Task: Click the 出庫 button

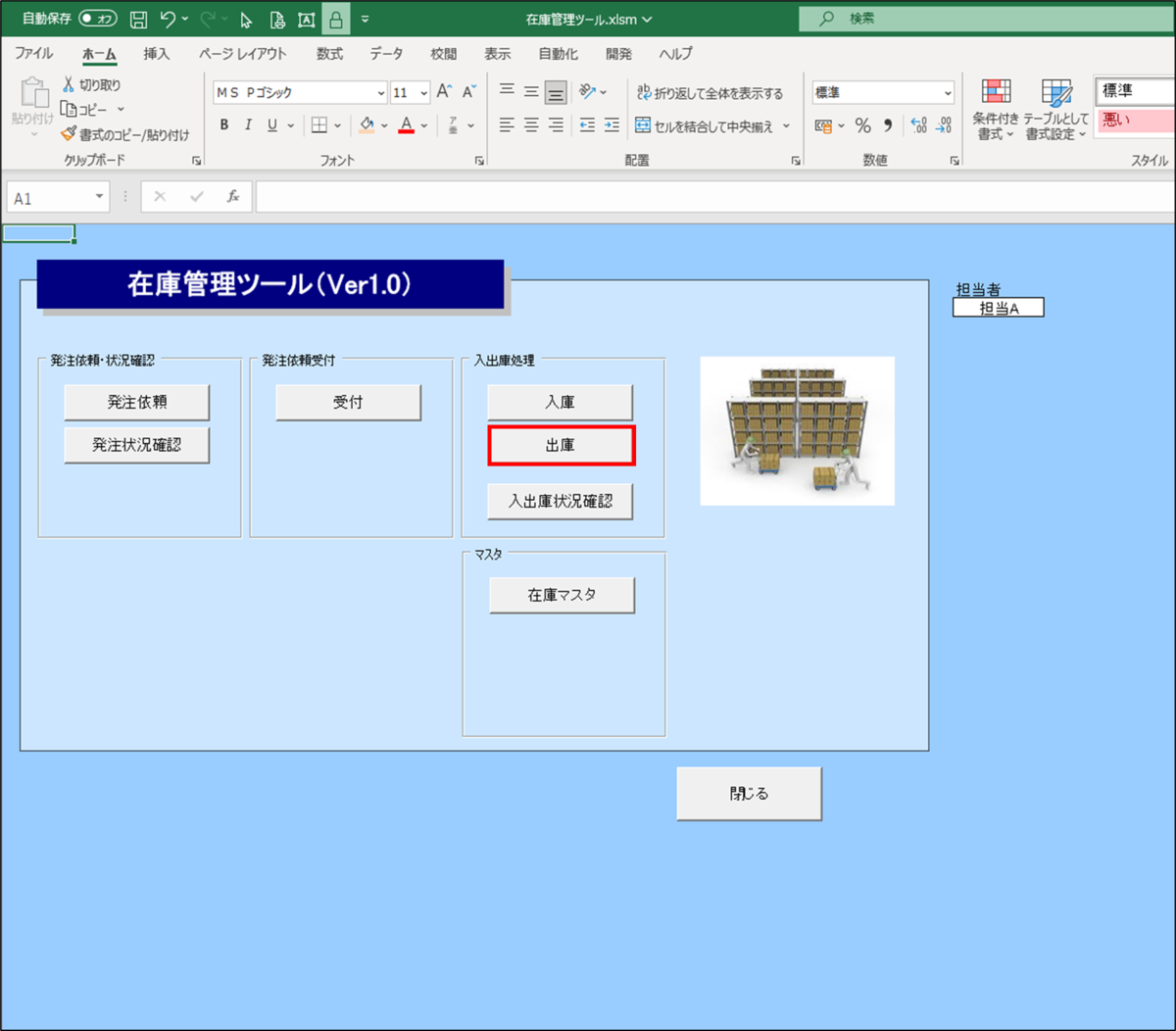Action: click(562, 445)
